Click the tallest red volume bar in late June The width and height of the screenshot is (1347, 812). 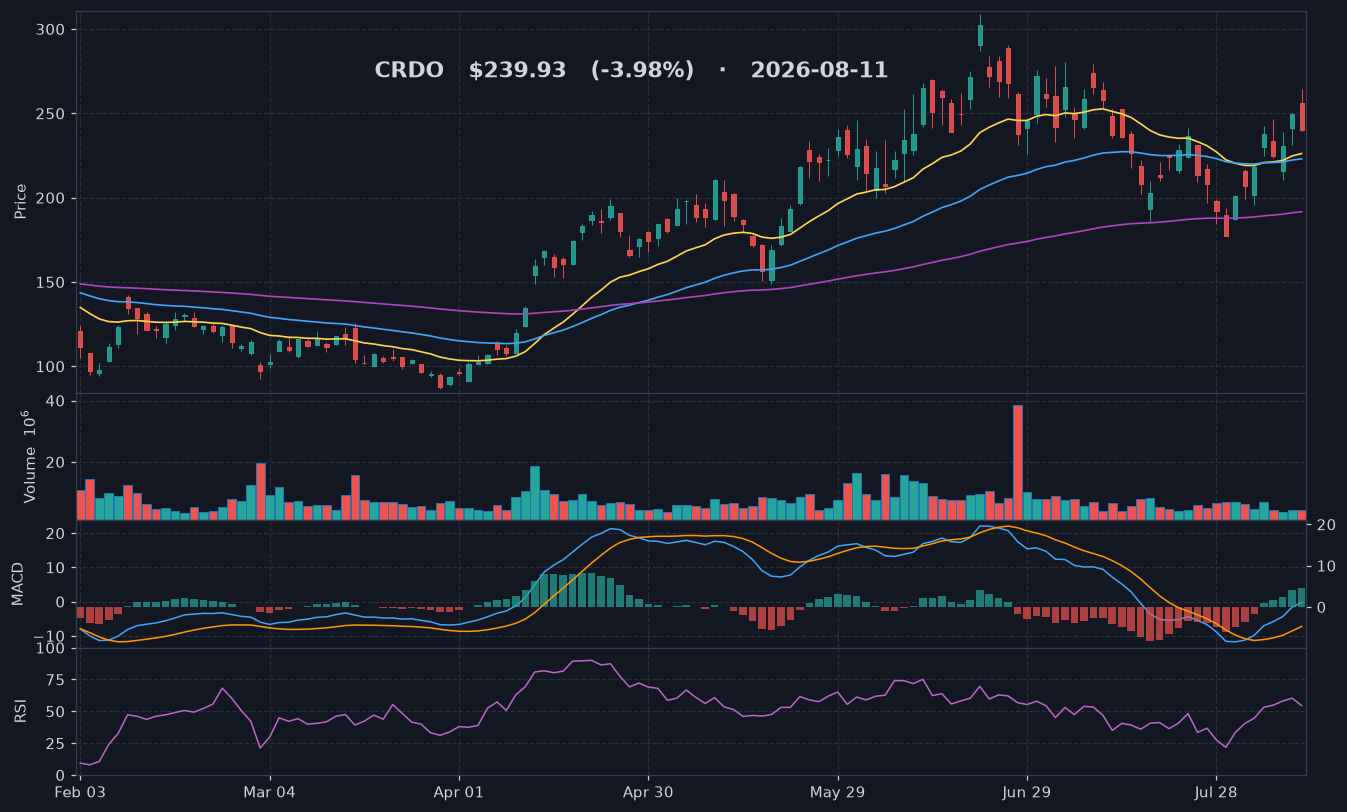(1018, 462)
